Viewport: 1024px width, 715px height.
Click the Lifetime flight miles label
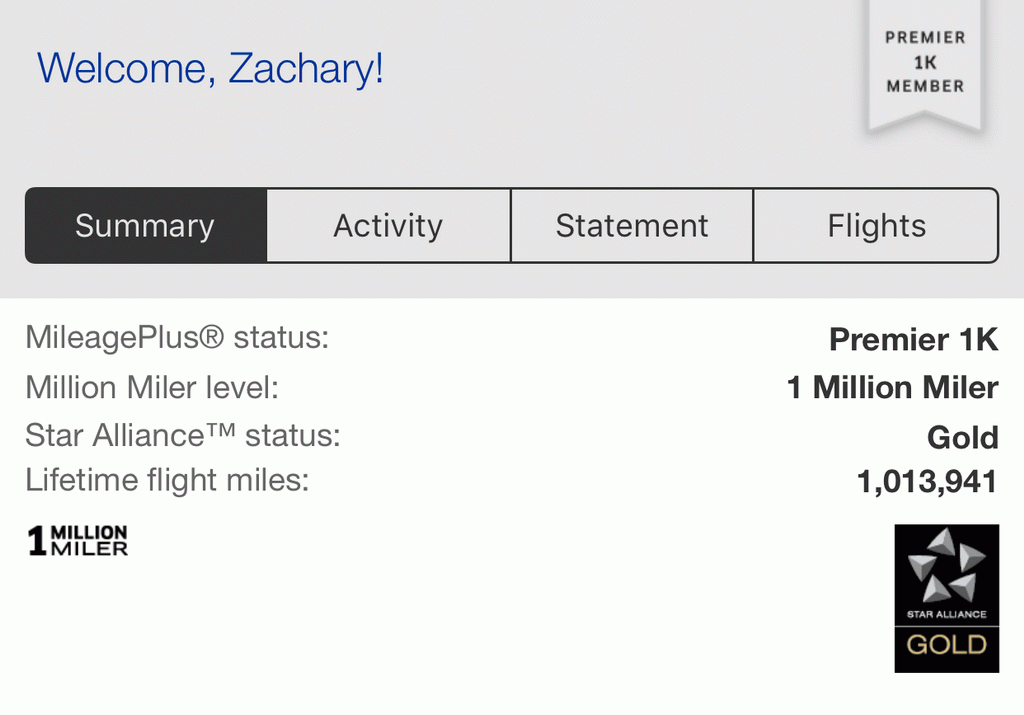(167, 481)
